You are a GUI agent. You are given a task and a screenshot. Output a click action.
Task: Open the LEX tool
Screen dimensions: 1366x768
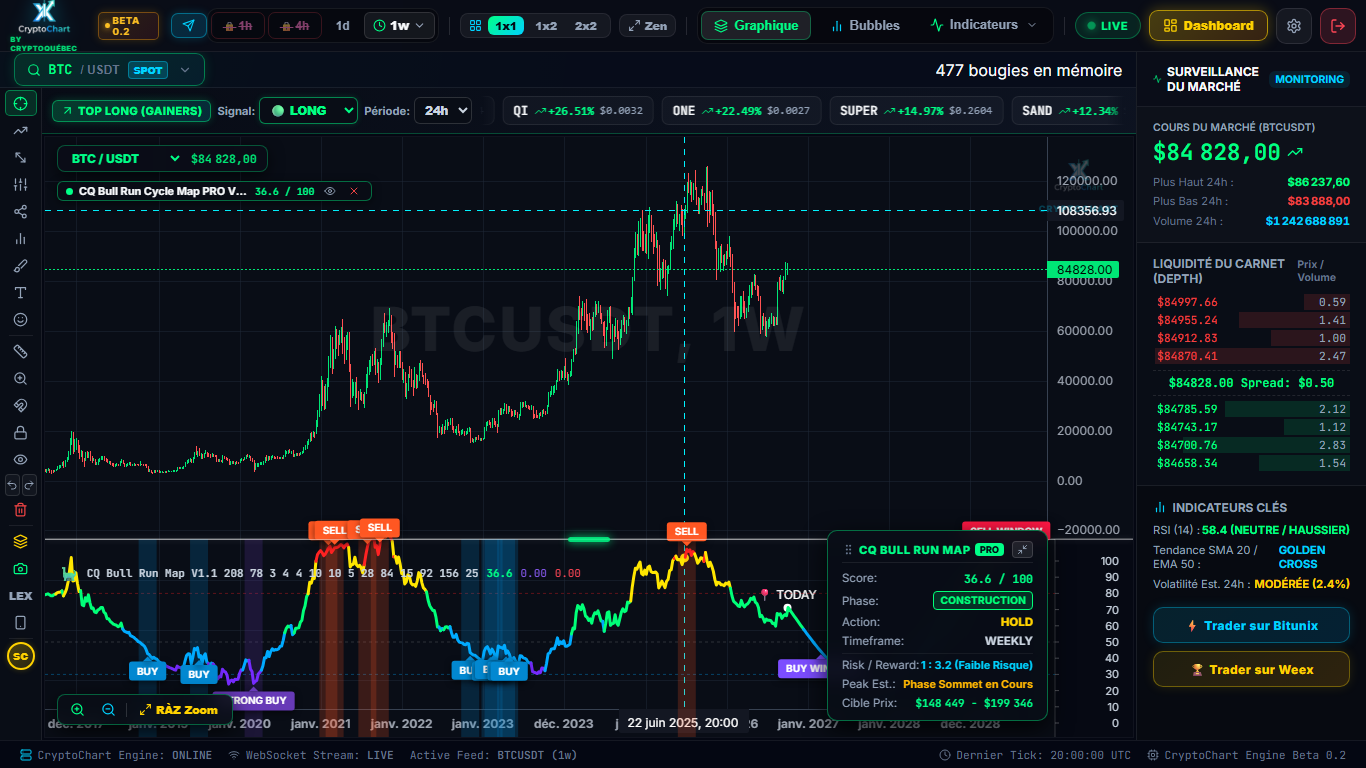20,595
